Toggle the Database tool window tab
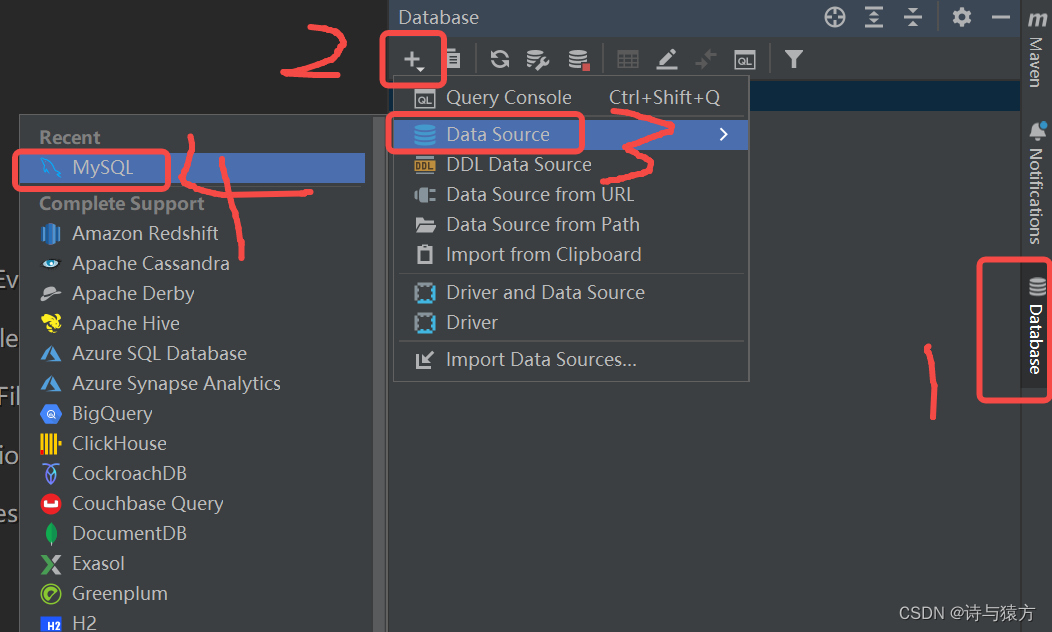Image resolution: width=1052 pixels, height=632 pixels. click(x=1037, y=327)
